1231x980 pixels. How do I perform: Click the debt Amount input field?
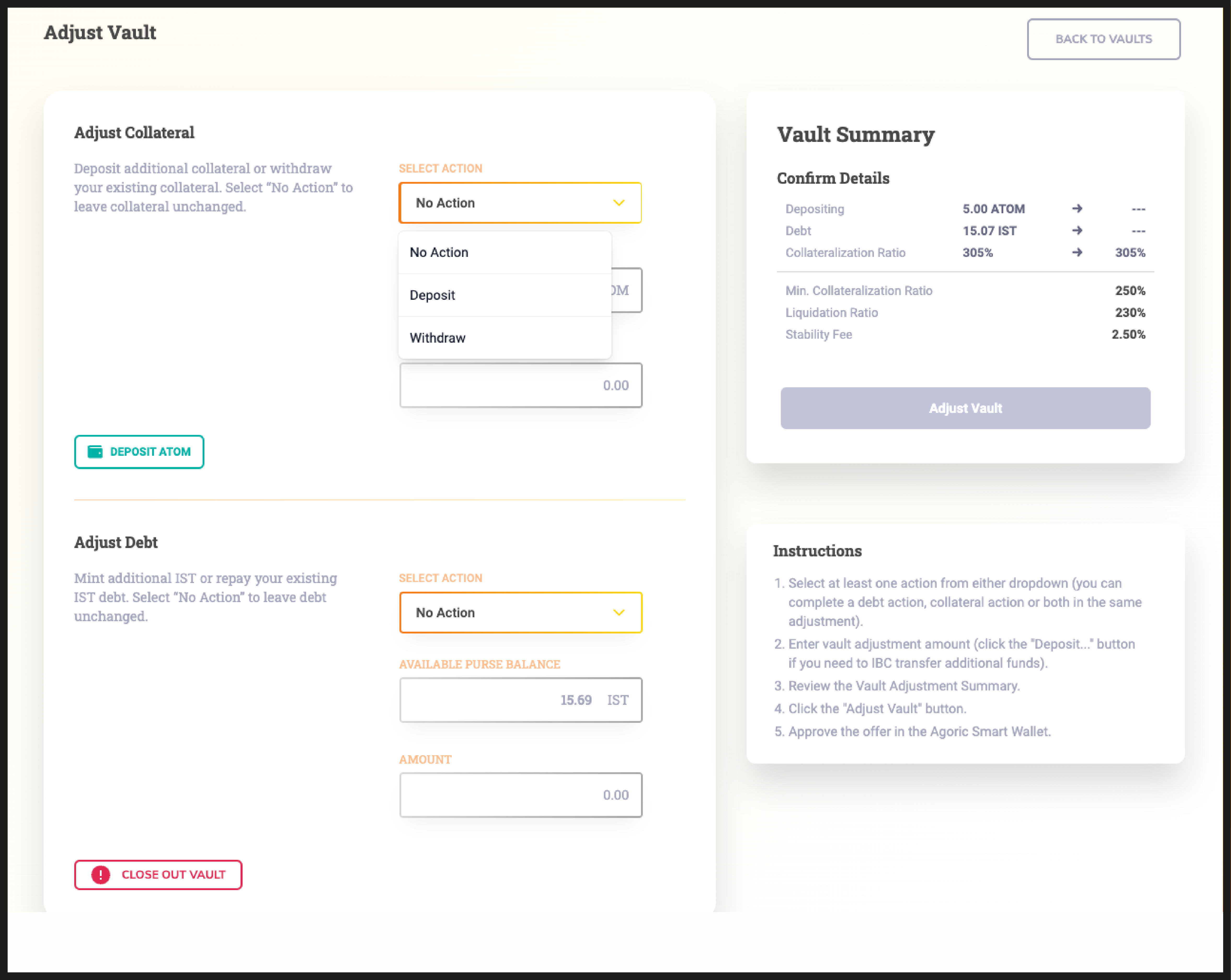click(520, 794)
